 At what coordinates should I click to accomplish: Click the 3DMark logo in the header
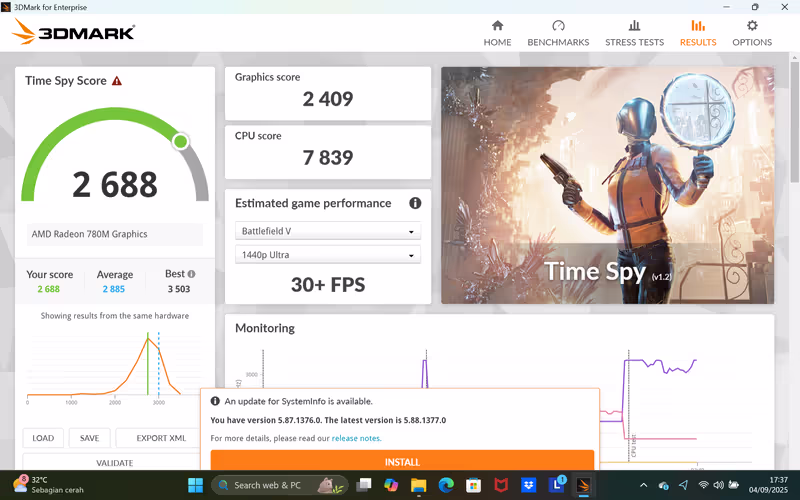74,32
